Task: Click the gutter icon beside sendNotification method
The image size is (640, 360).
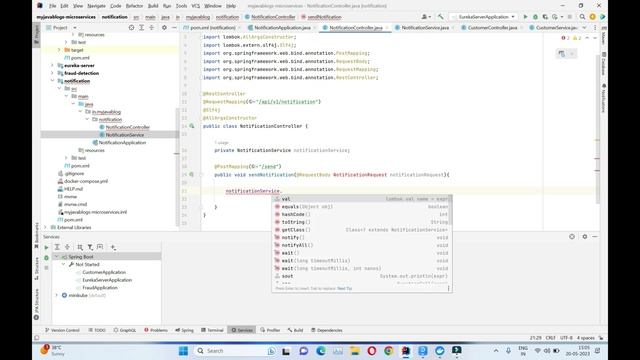Action: pos(191,174)
